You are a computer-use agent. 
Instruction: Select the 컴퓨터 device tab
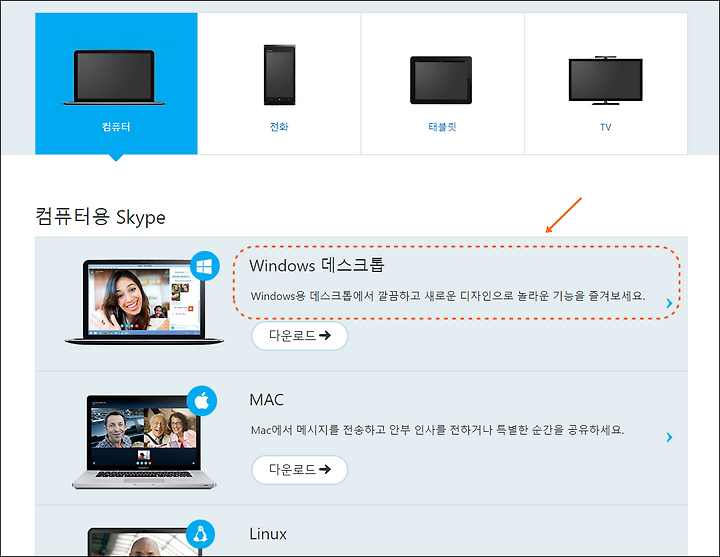(116, 84)
